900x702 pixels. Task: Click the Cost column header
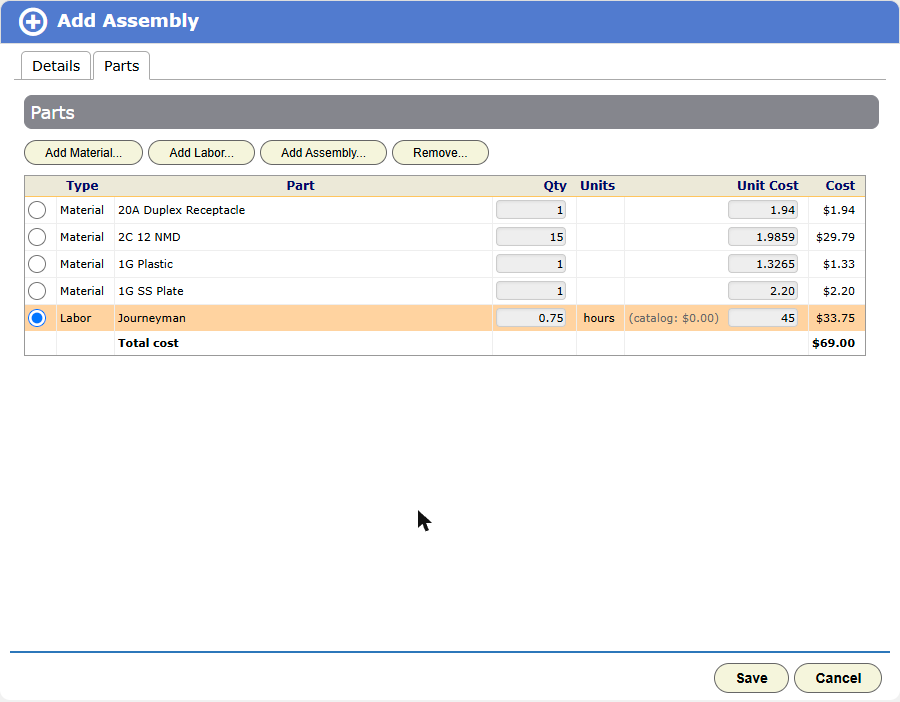click(x=840, y=186)
